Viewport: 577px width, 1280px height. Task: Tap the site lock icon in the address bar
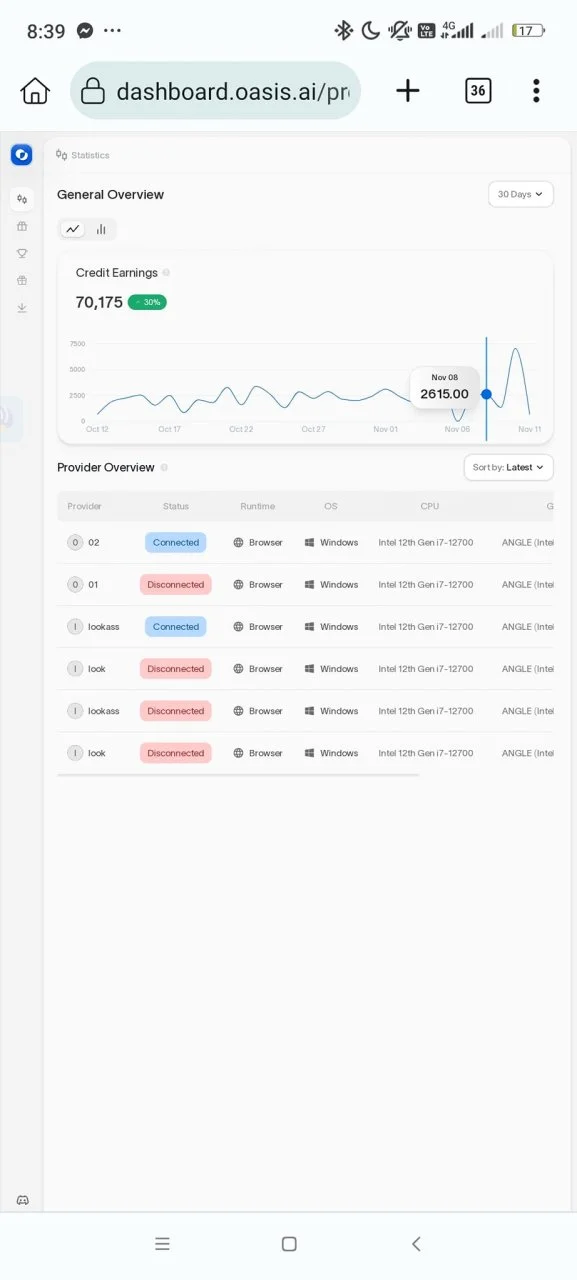pyautogui.click(x=93, y=91)
